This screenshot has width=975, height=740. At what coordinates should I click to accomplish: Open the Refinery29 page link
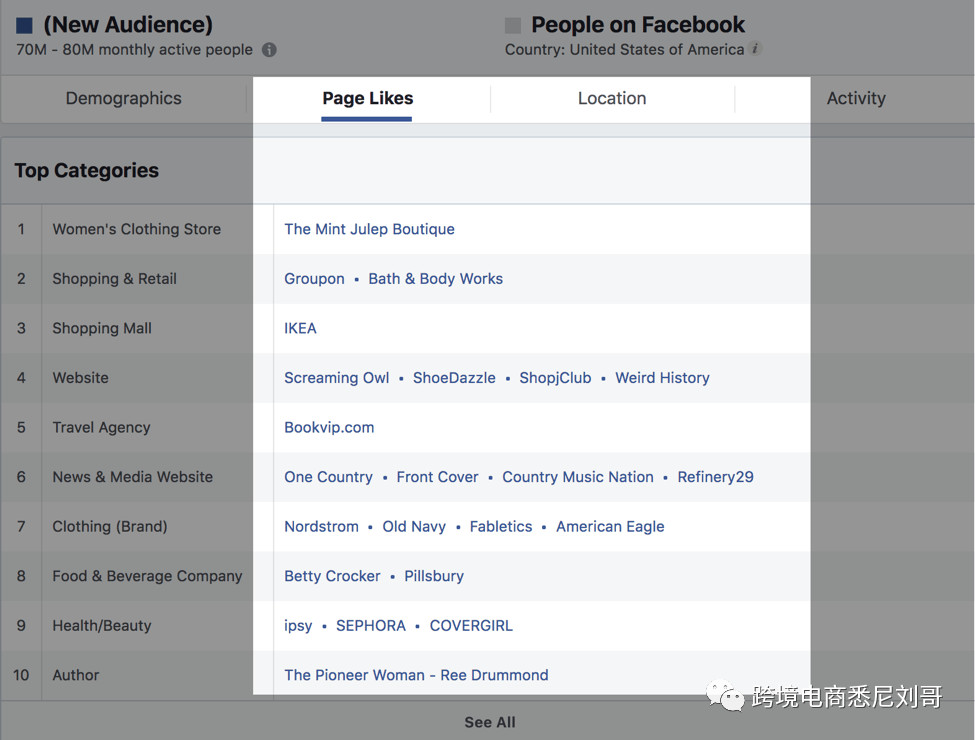715,476
